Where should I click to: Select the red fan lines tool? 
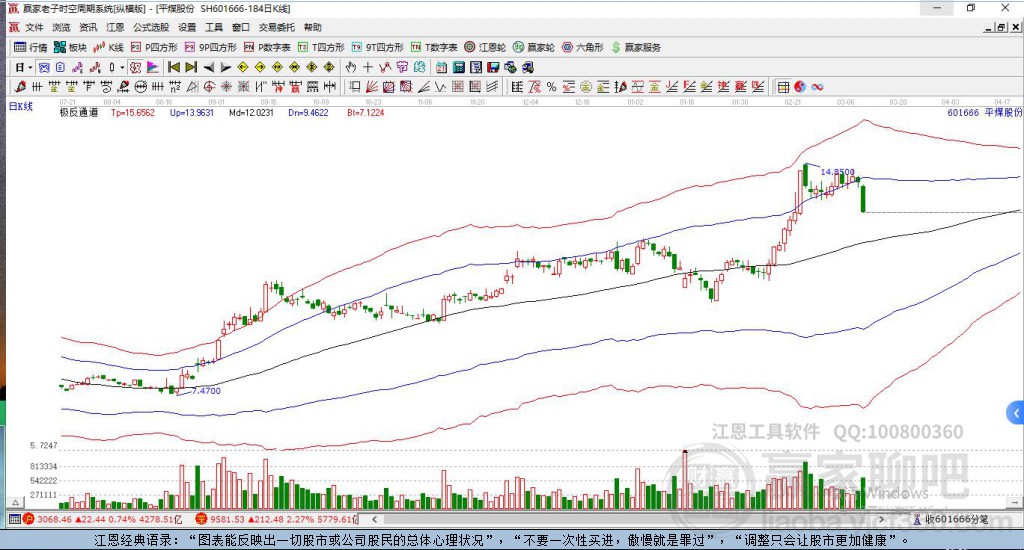pos(371,86)
